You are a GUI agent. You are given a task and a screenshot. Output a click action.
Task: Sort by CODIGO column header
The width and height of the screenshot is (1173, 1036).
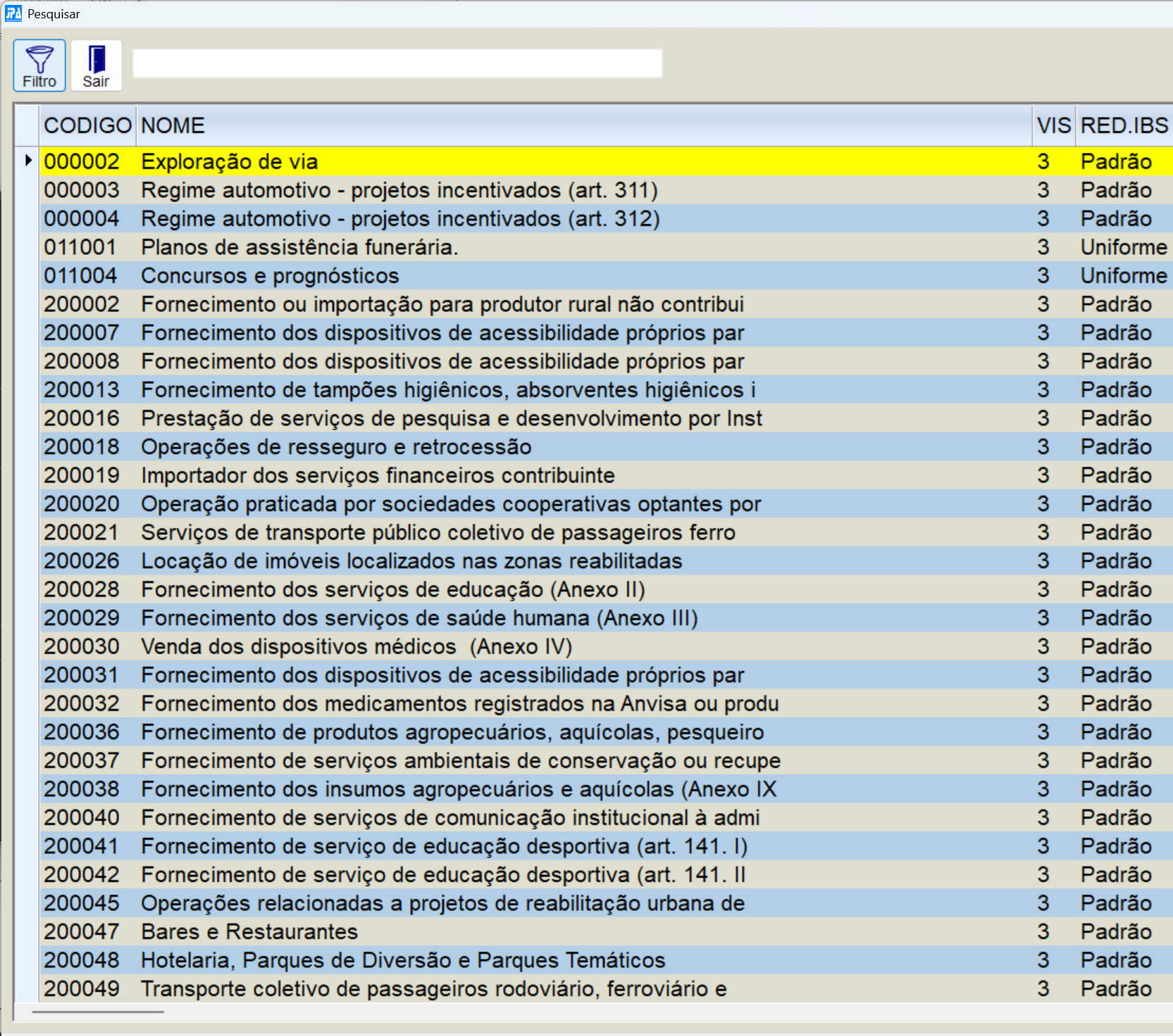coord(87,125)
